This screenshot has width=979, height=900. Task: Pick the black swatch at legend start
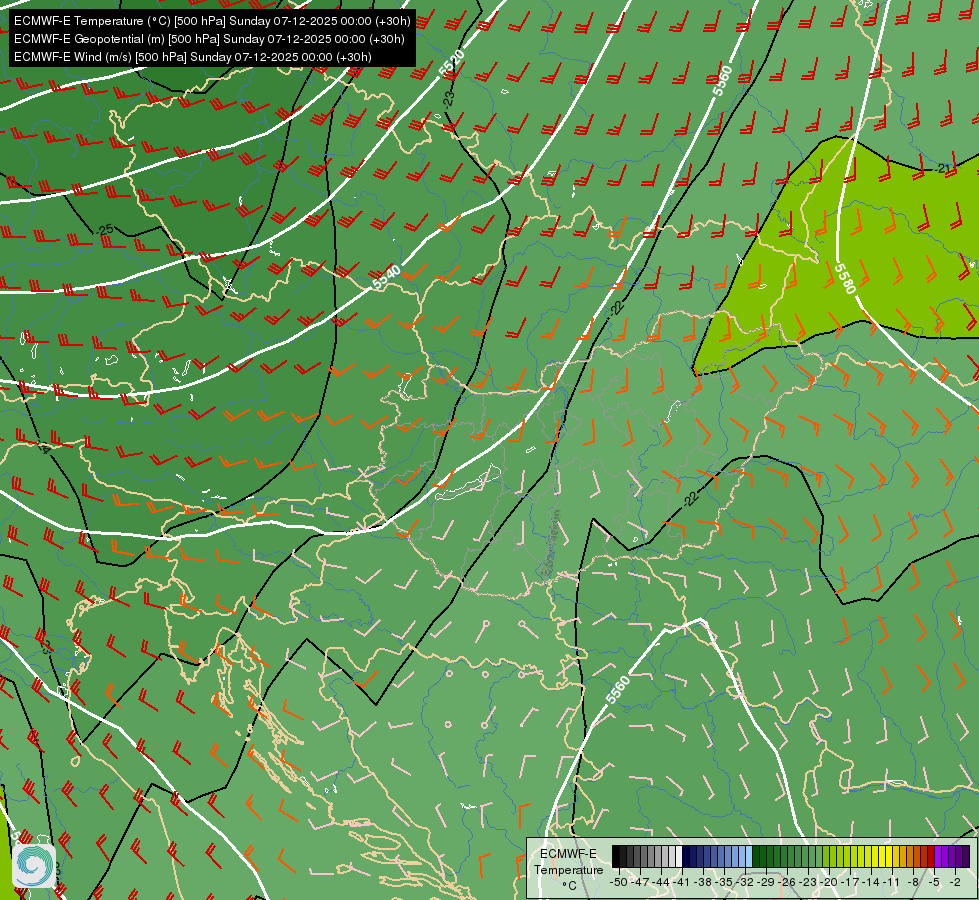[616, 857]
